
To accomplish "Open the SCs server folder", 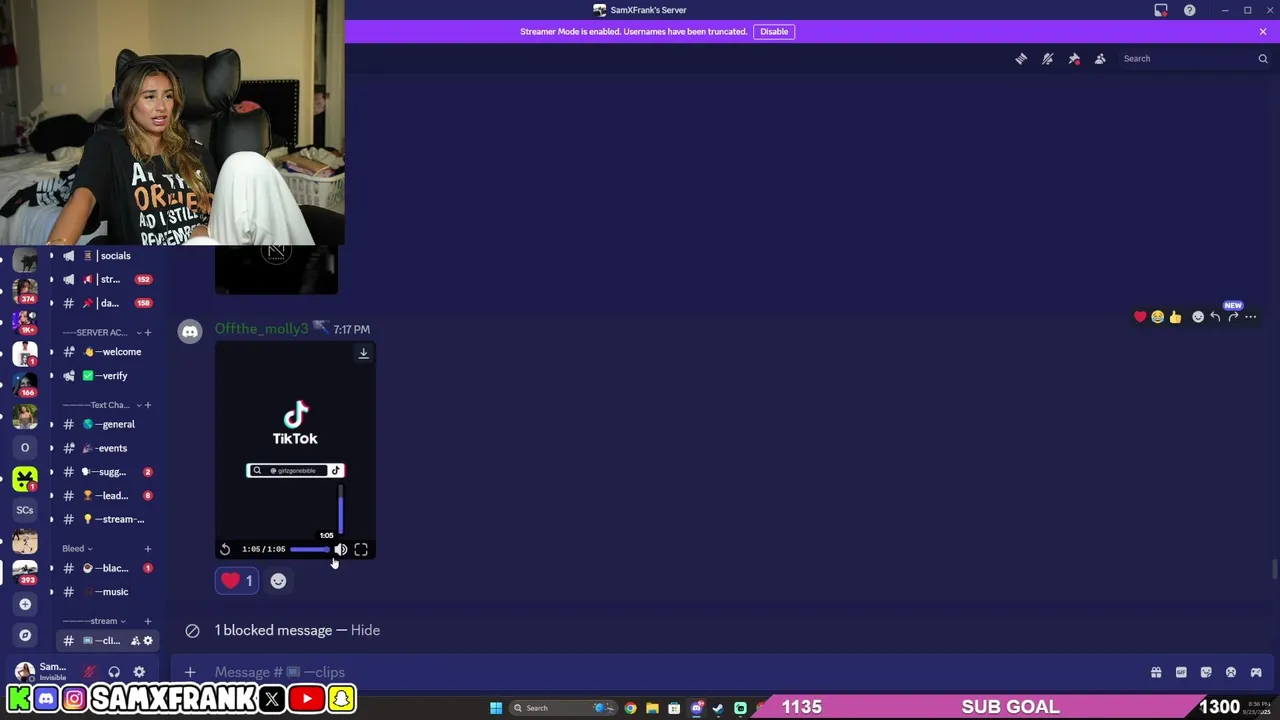I will [25, 510].
